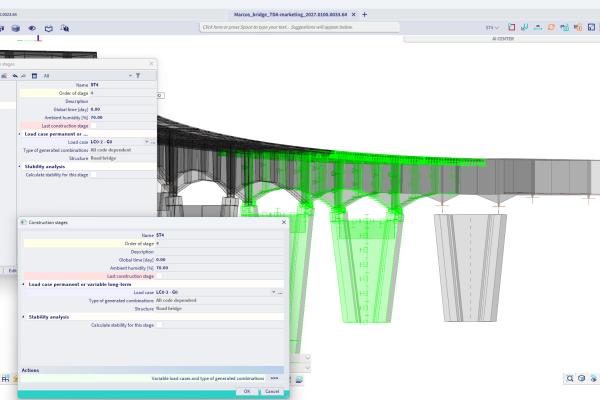Click the teal beam support icon at top right
Image resolution: width=600 pixels, height=400 pixels.
[538, 27]
